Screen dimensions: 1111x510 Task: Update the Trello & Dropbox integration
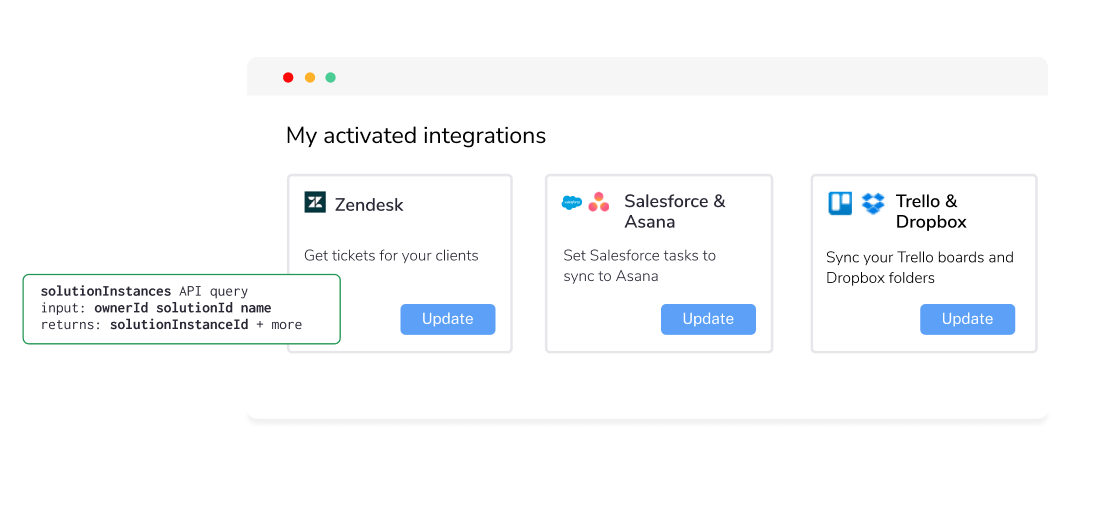coord(967,319)
